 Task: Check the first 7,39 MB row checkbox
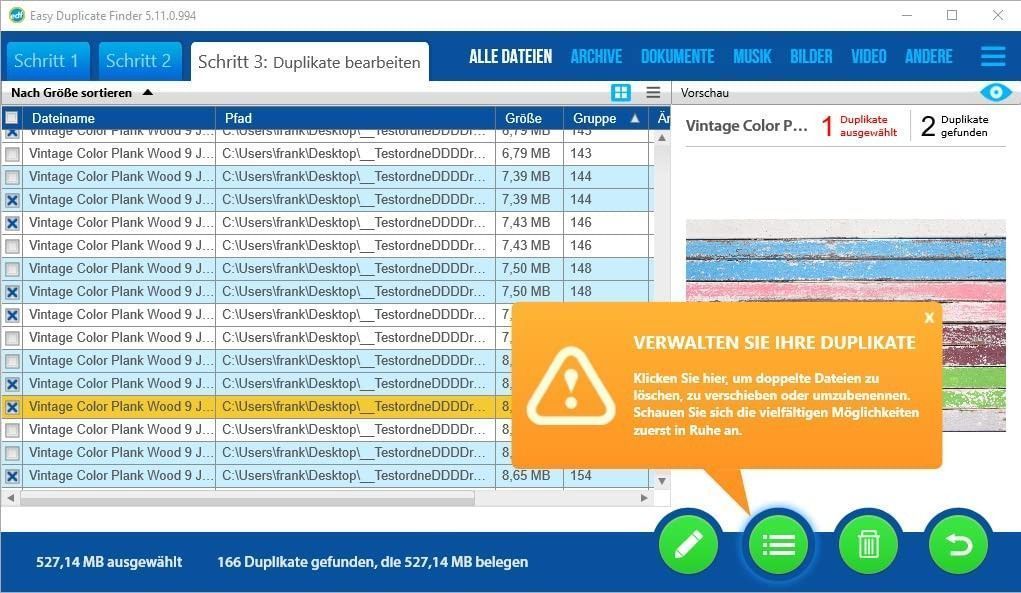(x=12, y=177)
